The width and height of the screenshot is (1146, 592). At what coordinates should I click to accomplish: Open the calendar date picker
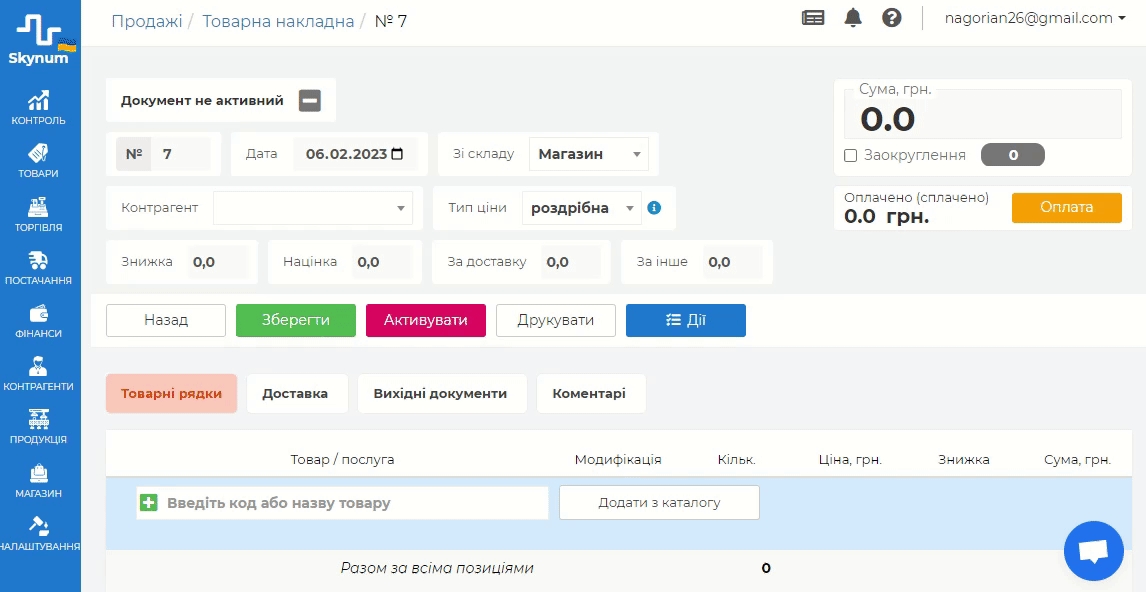[398, 154]
